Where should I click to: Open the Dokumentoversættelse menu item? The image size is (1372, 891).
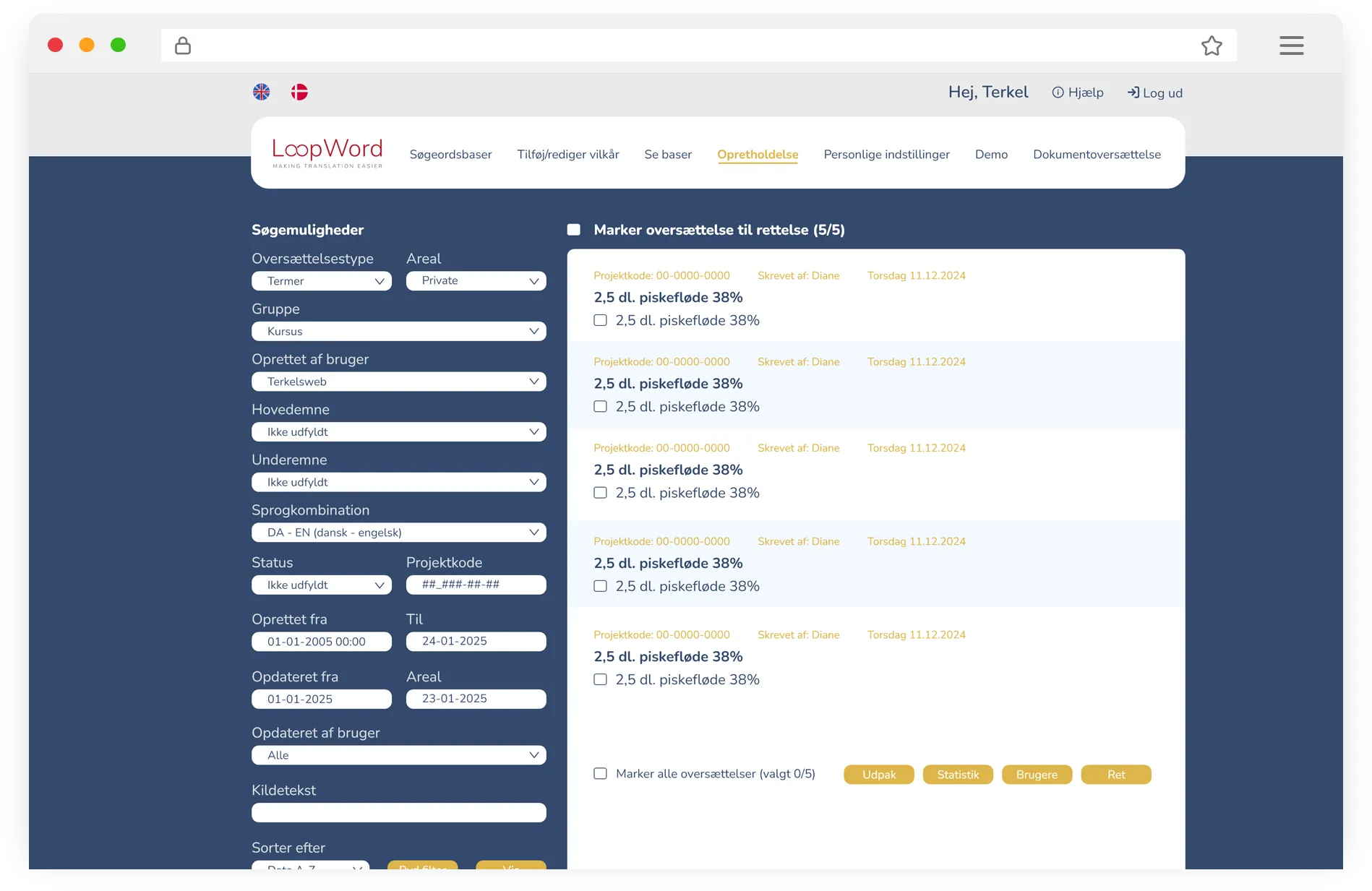pyautogui.click(x=1097, y=155)
